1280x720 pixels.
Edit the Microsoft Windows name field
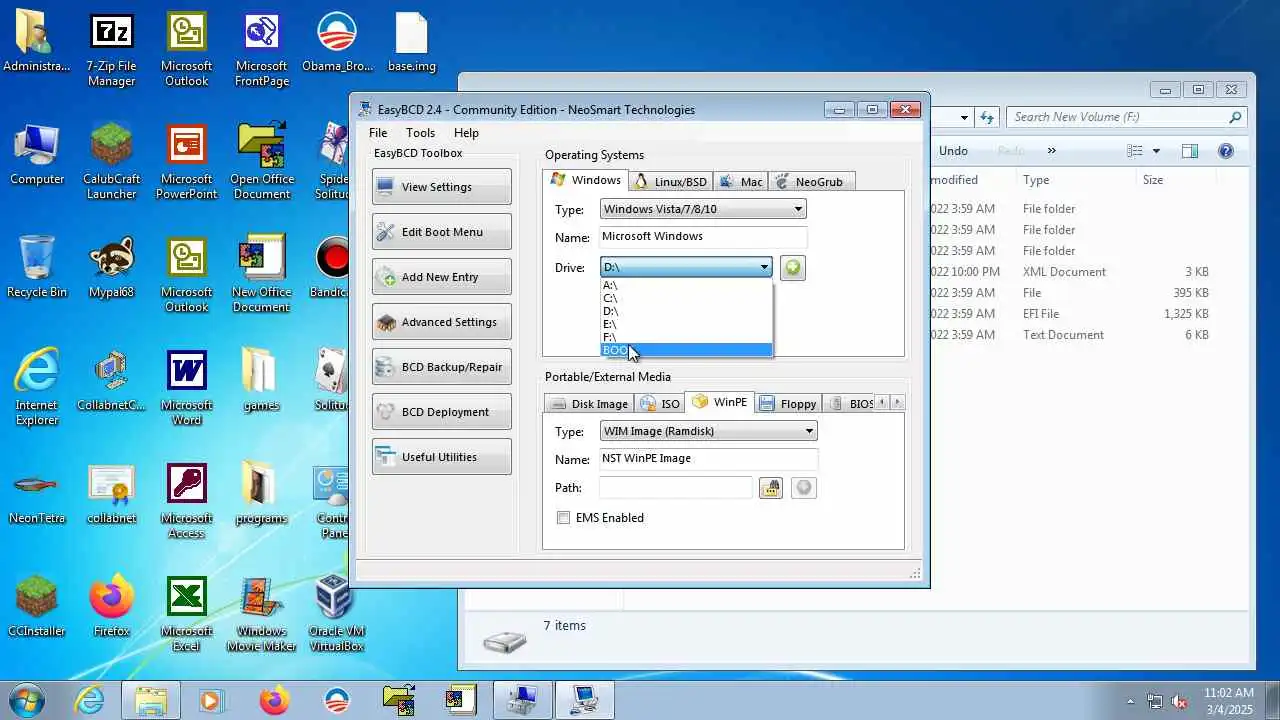click(x=703, y=237)
